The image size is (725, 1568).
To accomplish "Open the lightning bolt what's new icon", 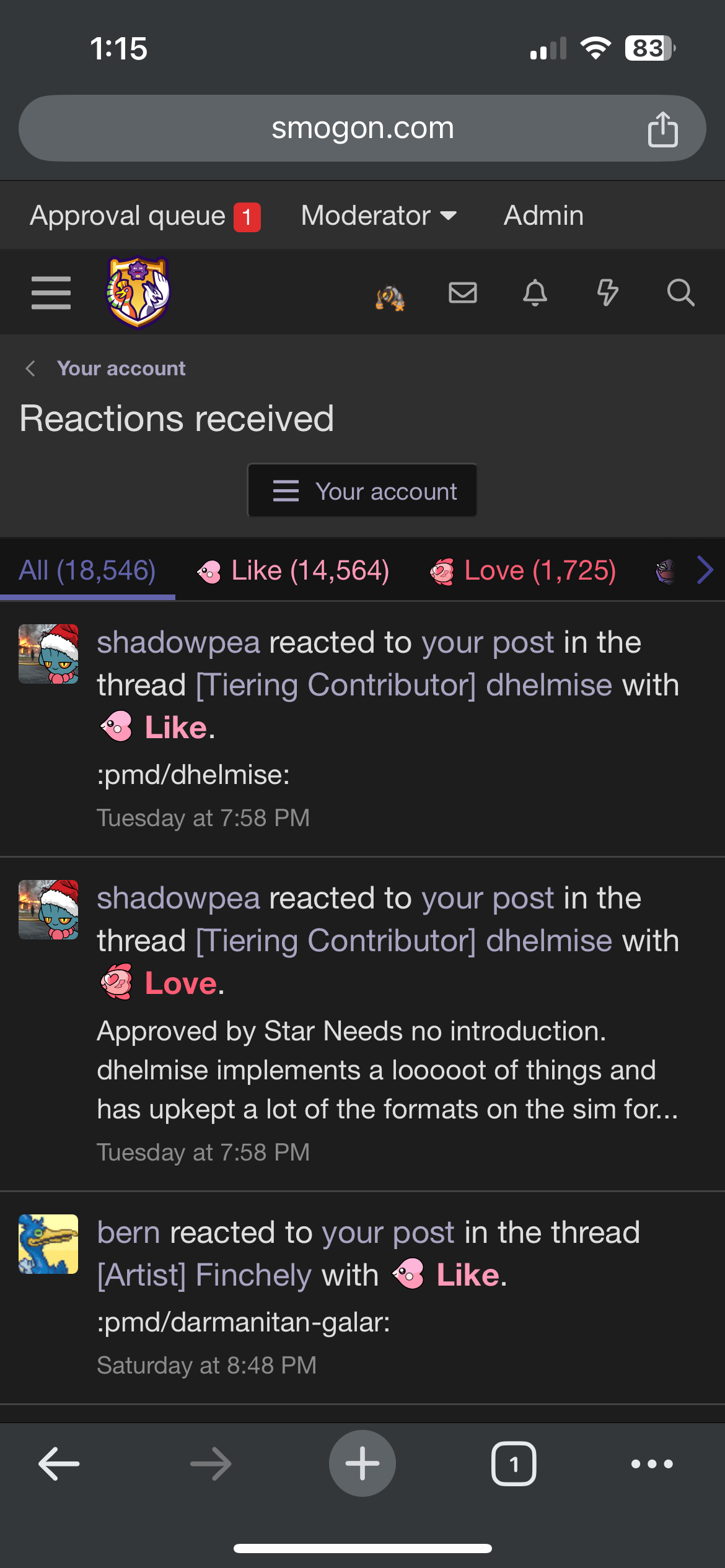I will pyautogui.click(x=608, y=292).
